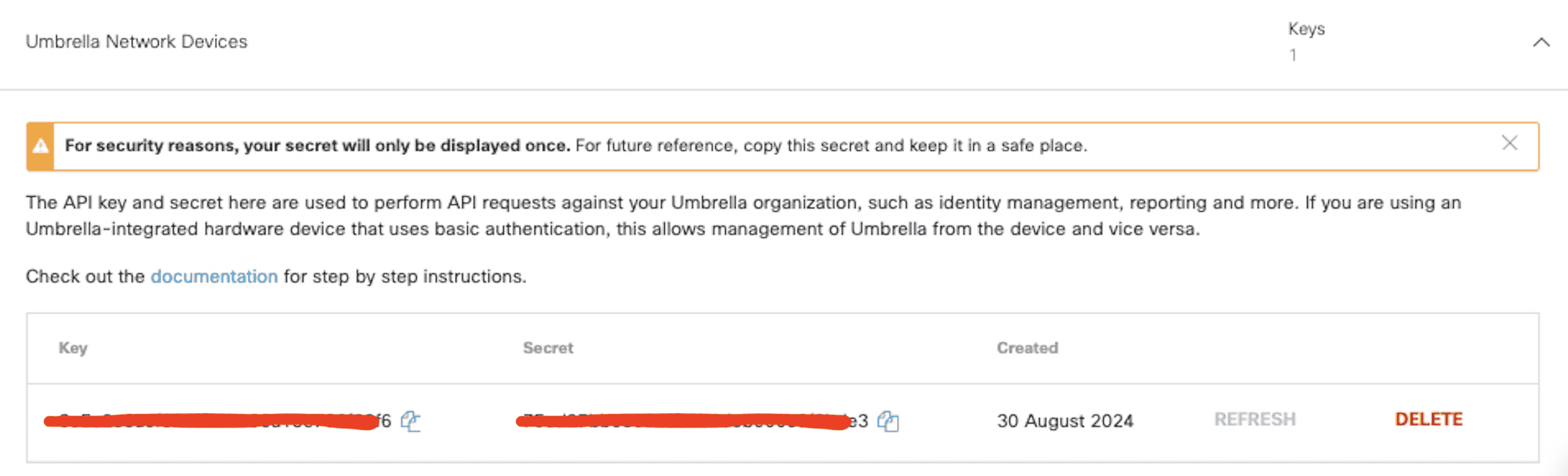This screenshot has height=476, width=1568.
Task: Open the documentation link
Action: (214, 276)
